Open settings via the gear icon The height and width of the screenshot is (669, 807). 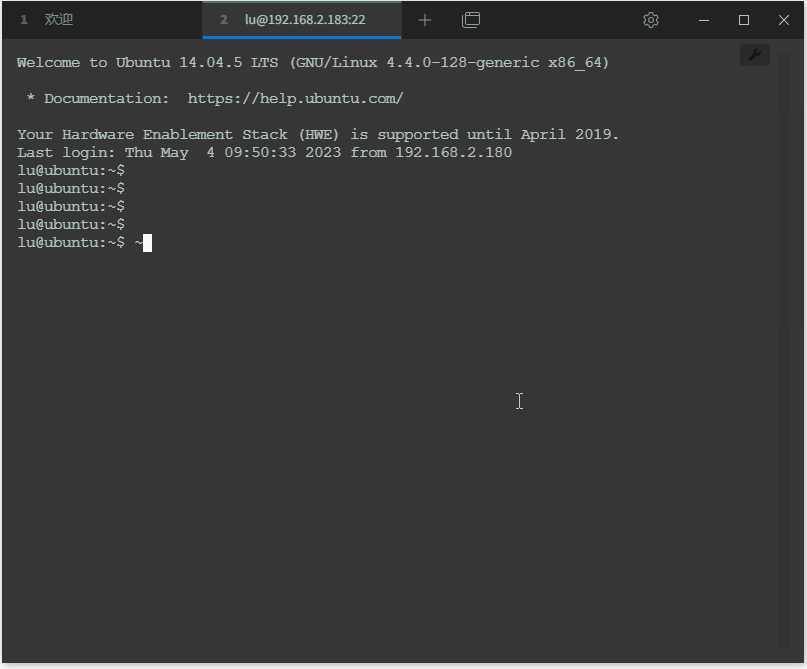point(651,20)
